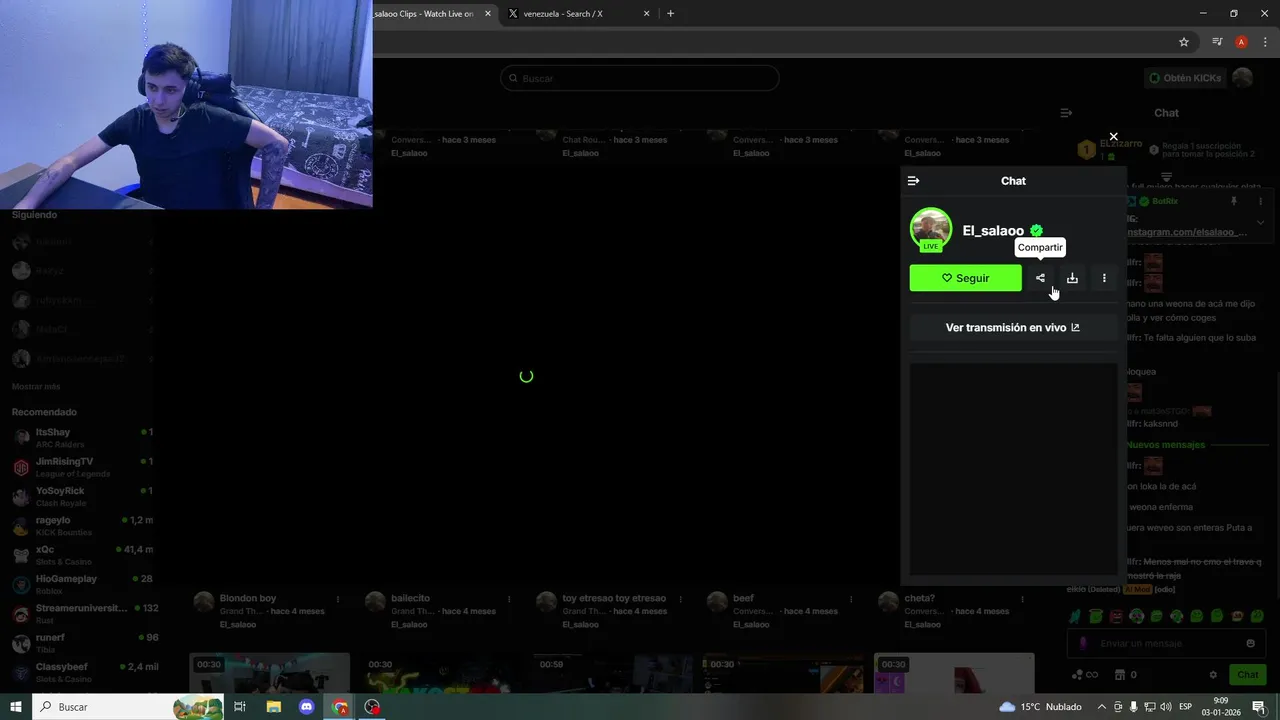Open options for toy etresao clip
This screenshot has height=720, width=1280.
point(680,599)
